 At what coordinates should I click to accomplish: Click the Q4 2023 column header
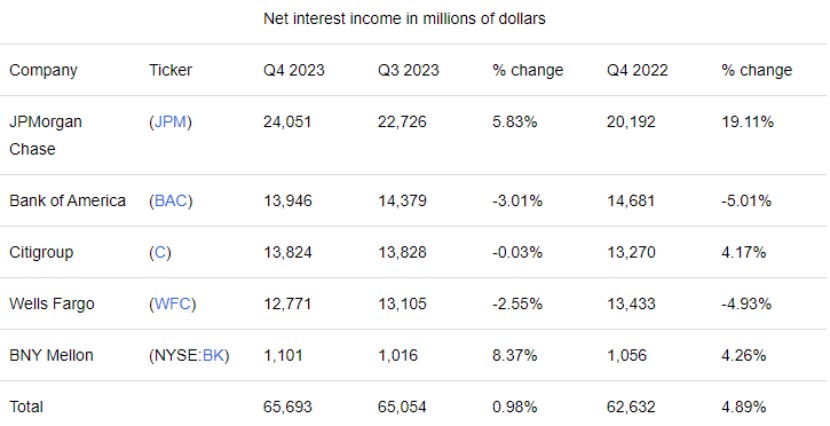(x=294, y=70)
